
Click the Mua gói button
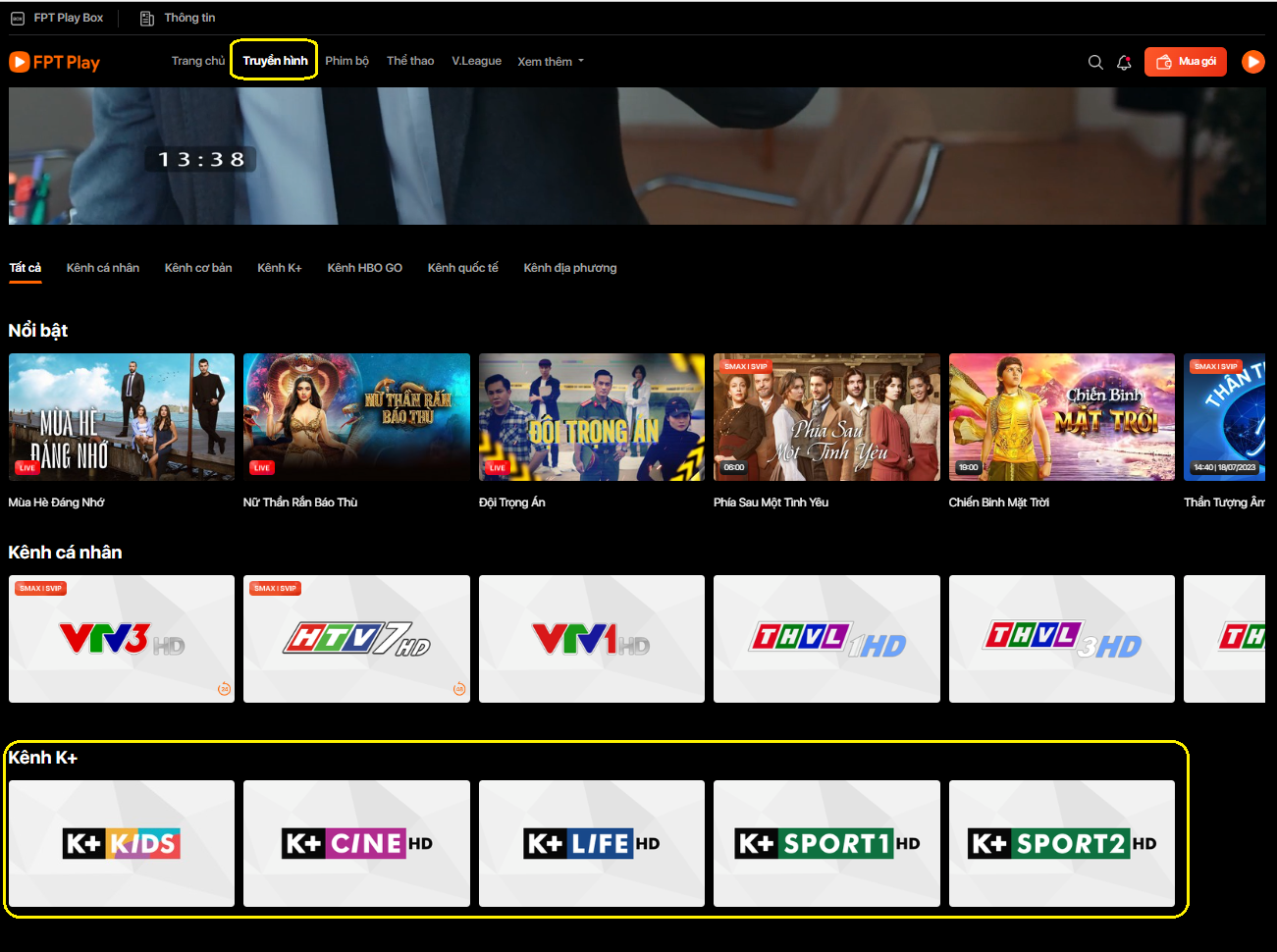[x=1186, y=62]
